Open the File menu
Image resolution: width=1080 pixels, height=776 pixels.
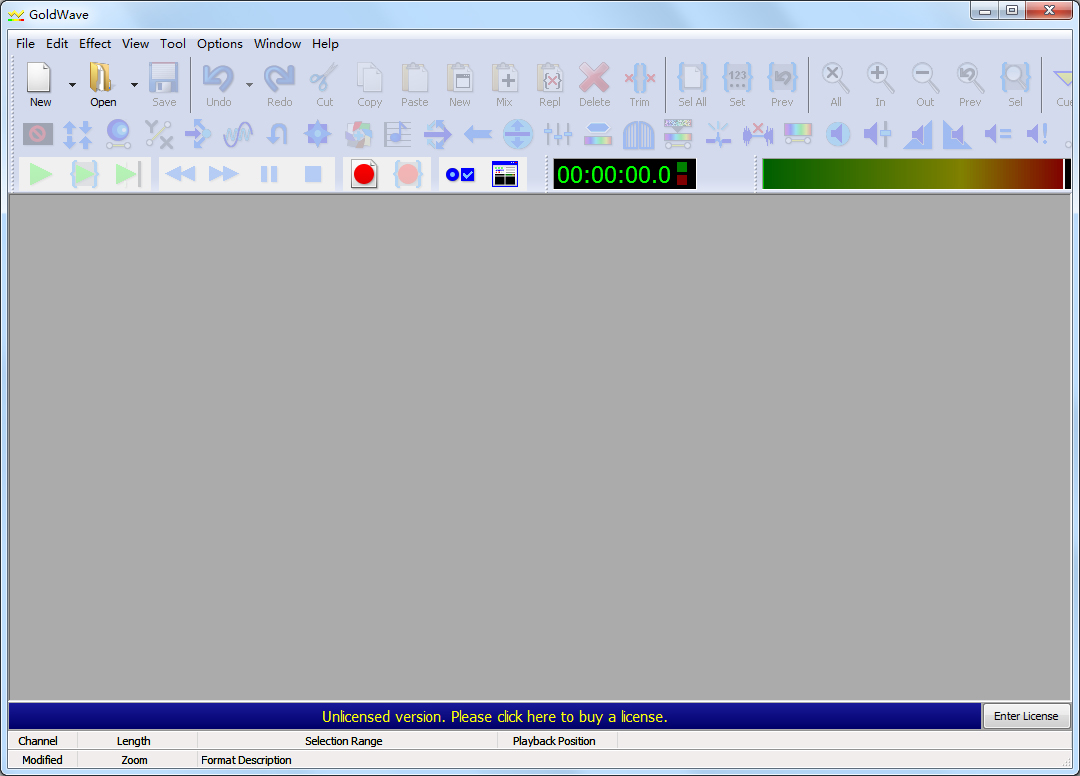tap(25, 43)
